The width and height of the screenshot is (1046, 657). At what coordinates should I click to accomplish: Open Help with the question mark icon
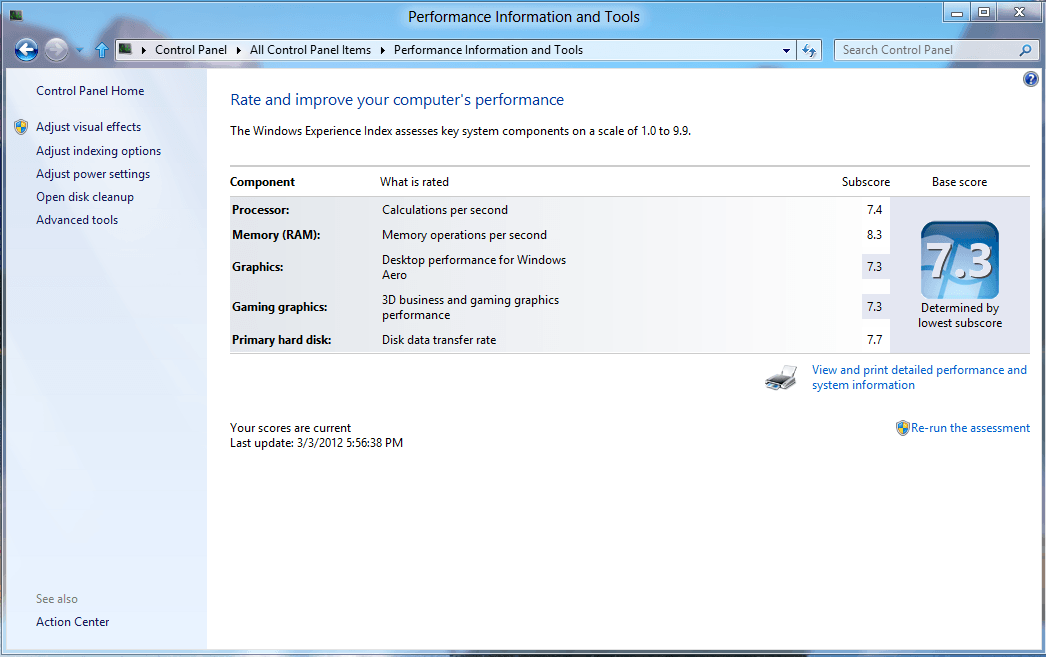click(1031, 79)
